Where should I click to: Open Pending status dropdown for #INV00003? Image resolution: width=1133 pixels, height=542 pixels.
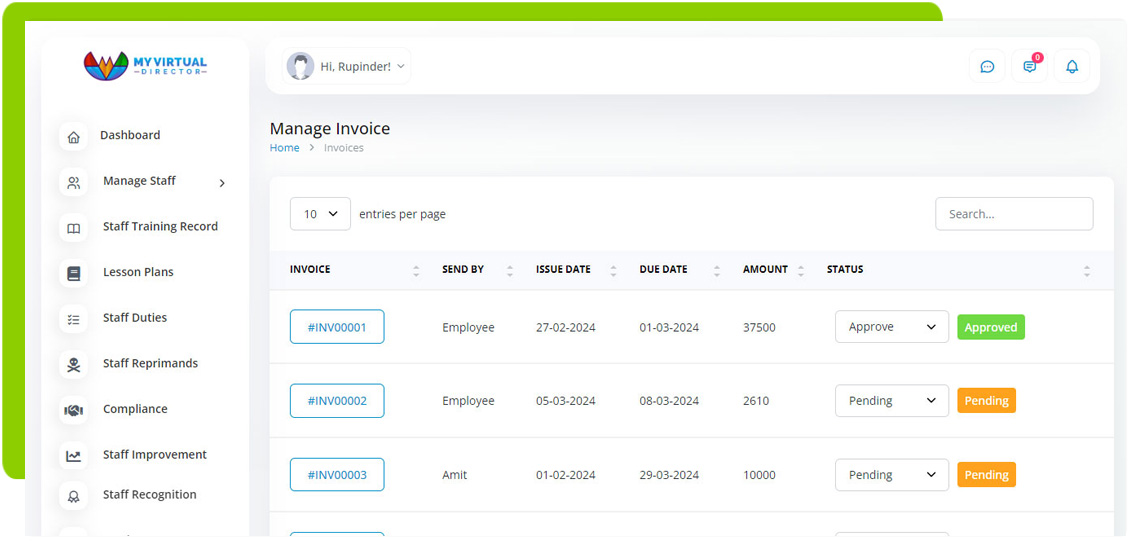(x=892, y=475)
